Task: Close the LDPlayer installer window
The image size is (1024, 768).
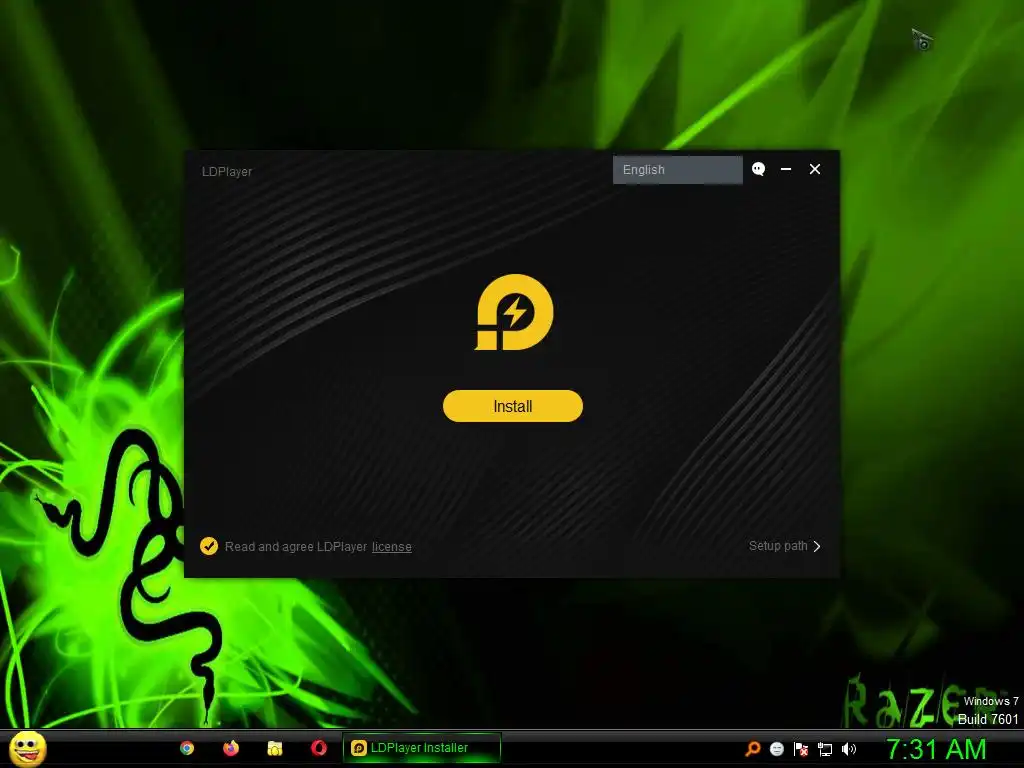Action: tap(814, 169)
